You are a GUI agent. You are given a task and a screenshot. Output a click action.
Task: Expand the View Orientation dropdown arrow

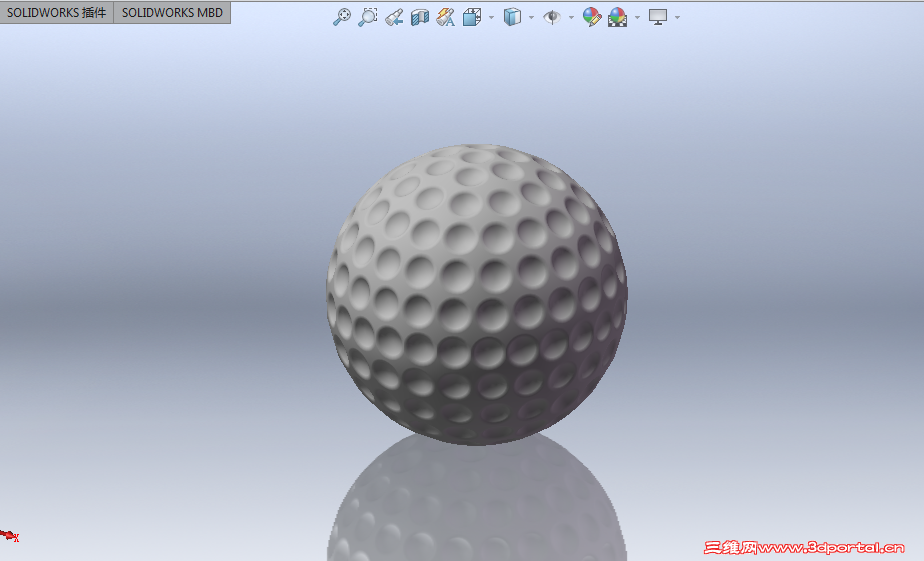point(491,18)
